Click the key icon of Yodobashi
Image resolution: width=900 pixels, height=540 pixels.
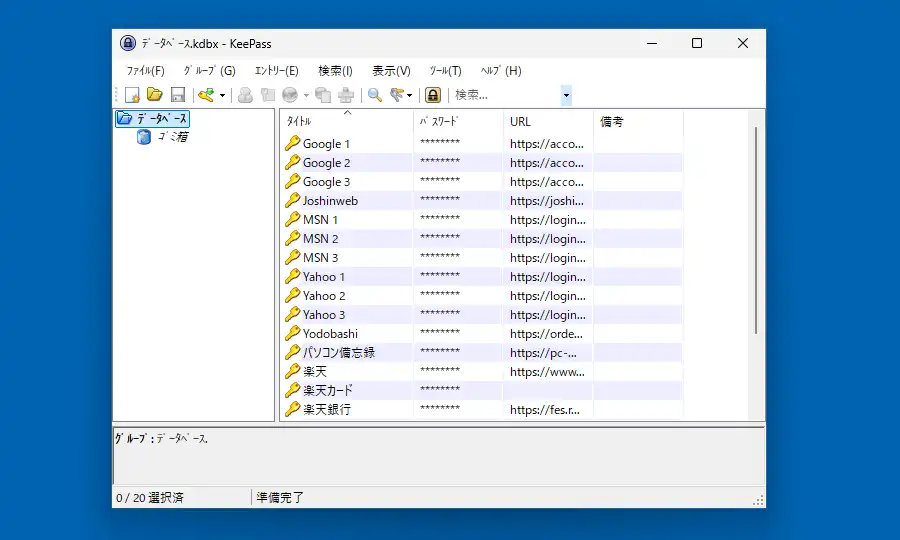point(293,333)
